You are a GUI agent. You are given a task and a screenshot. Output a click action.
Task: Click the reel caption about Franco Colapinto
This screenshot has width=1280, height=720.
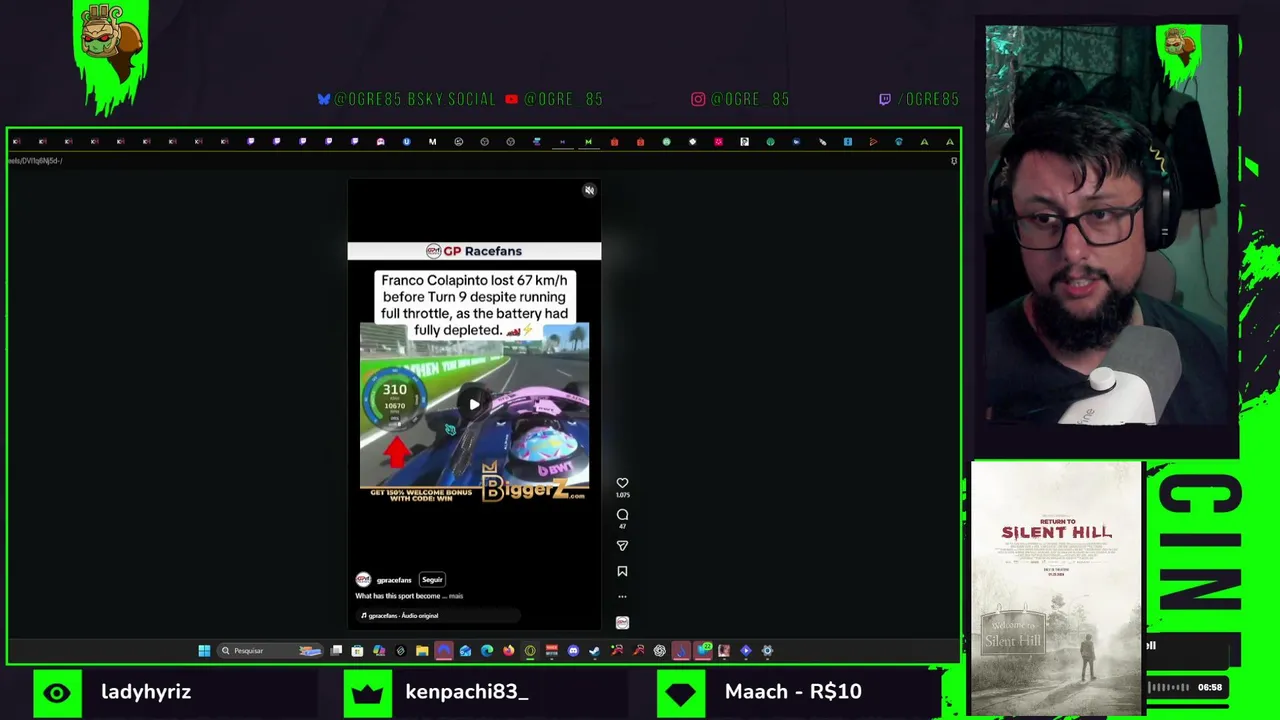click(474, 305)
